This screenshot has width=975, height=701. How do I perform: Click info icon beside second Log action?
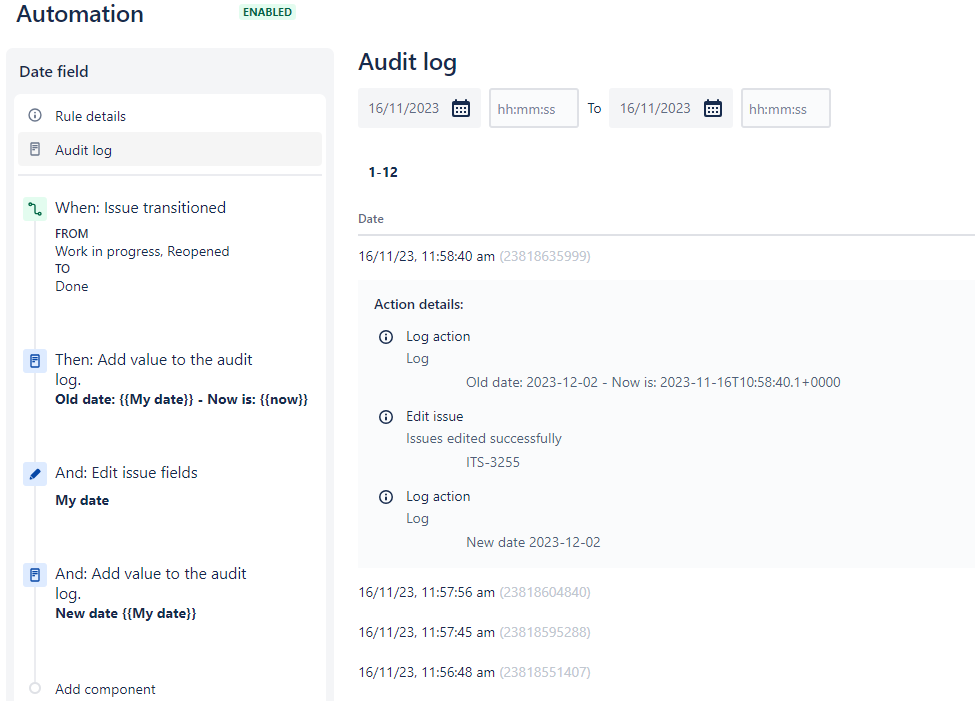tap(386, 497)
